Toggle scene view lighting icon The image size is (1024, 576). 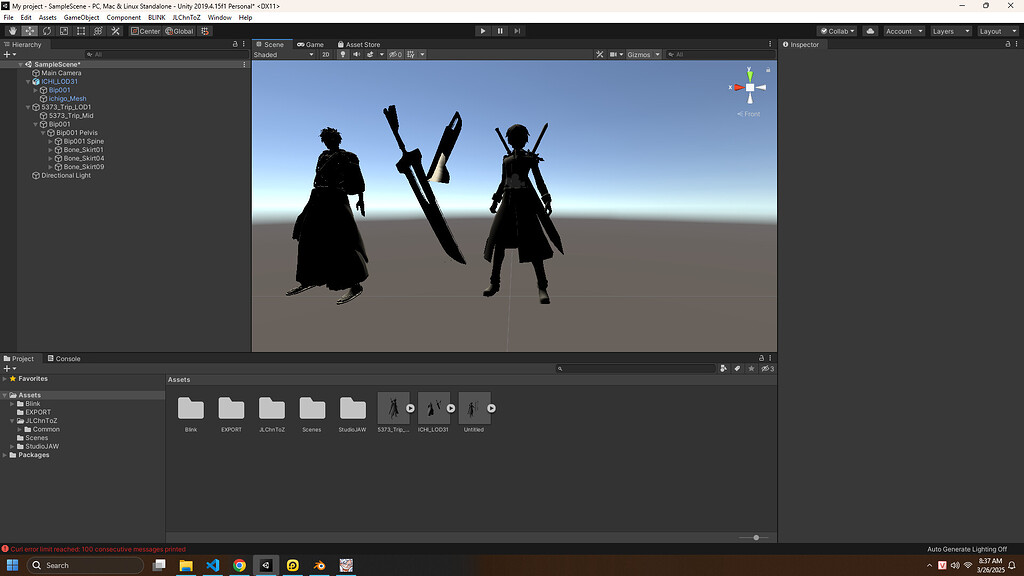click(x=343, y=55)
